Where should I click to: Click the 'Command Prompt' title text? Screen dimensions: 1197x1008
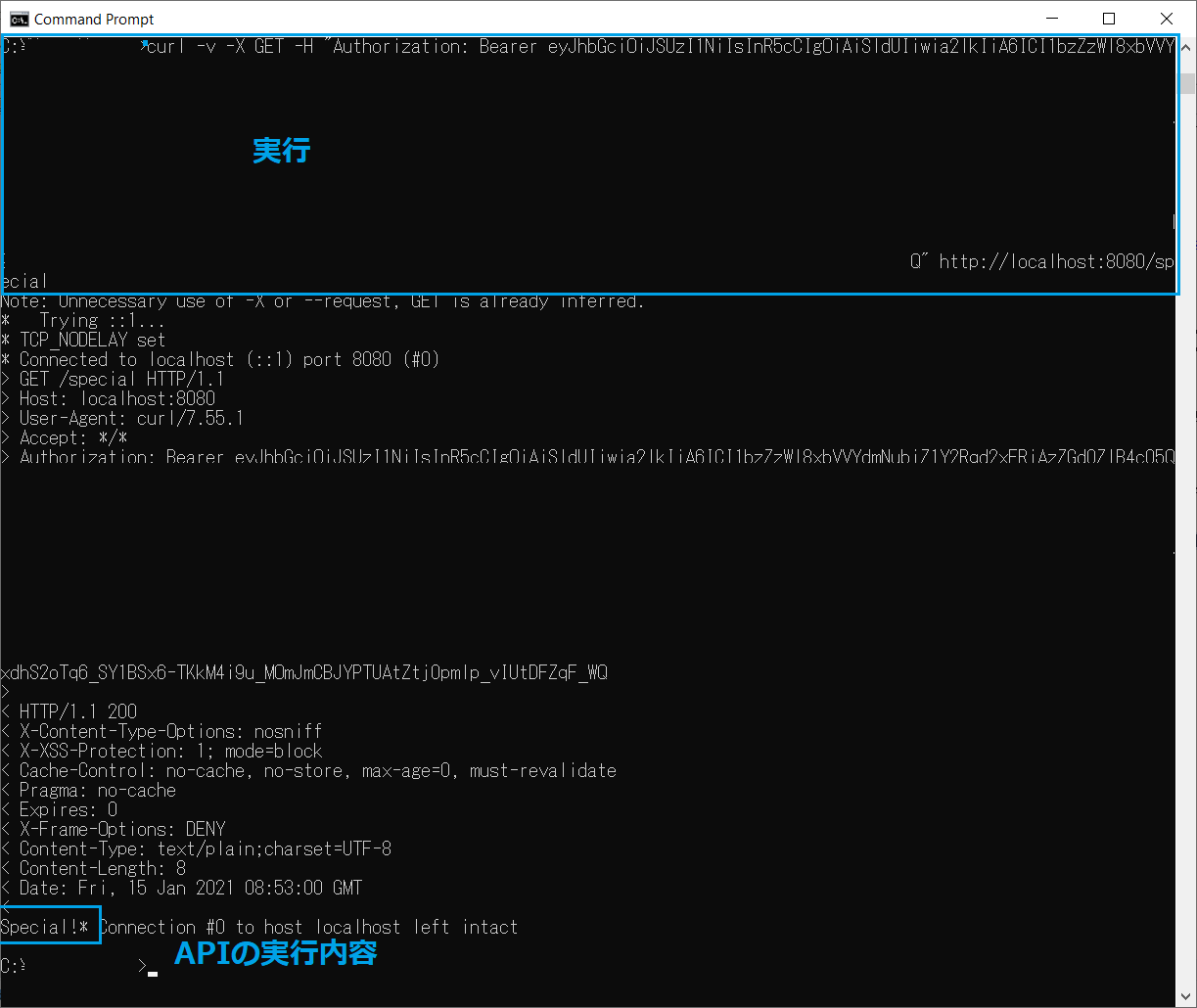point(94,19)
